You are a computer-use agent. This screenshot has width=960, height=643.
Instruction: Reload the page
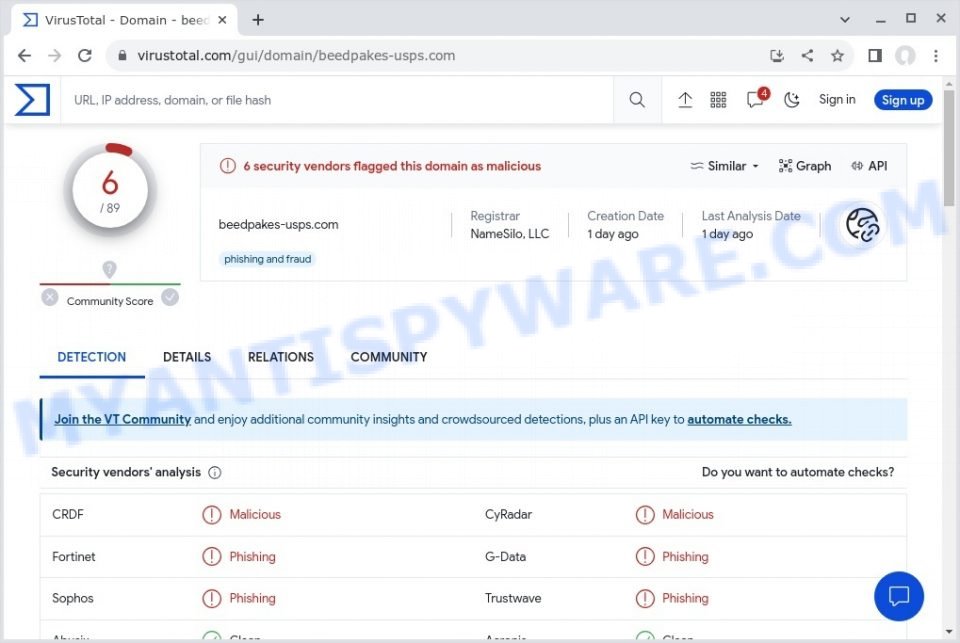pyautogui.click(x=84, y=56)
